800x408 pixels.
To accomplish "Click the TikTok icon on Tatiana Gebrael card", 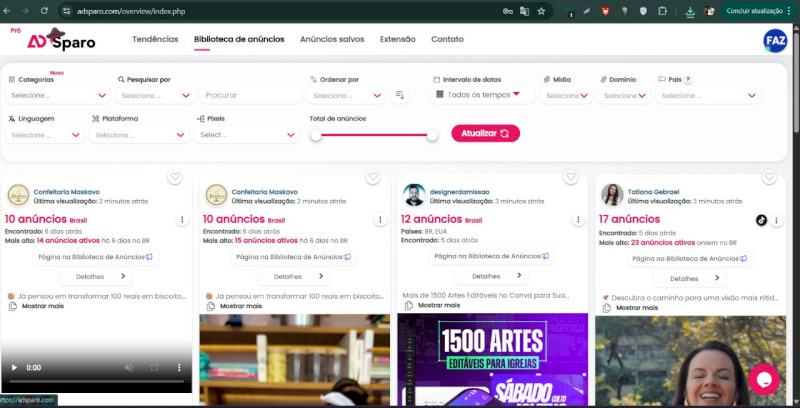I will [x=761, y=220].
